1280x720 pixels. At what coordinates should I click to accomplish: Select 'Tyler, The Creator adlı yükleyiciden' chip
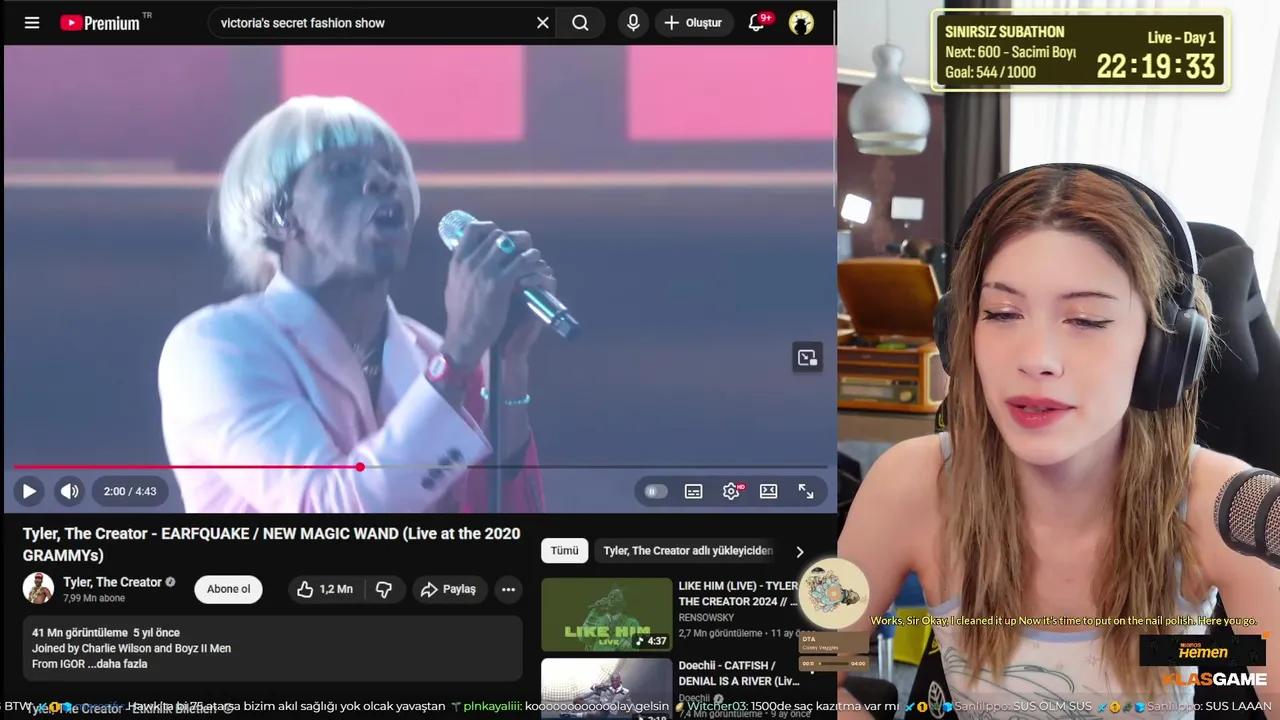point(688,551)
